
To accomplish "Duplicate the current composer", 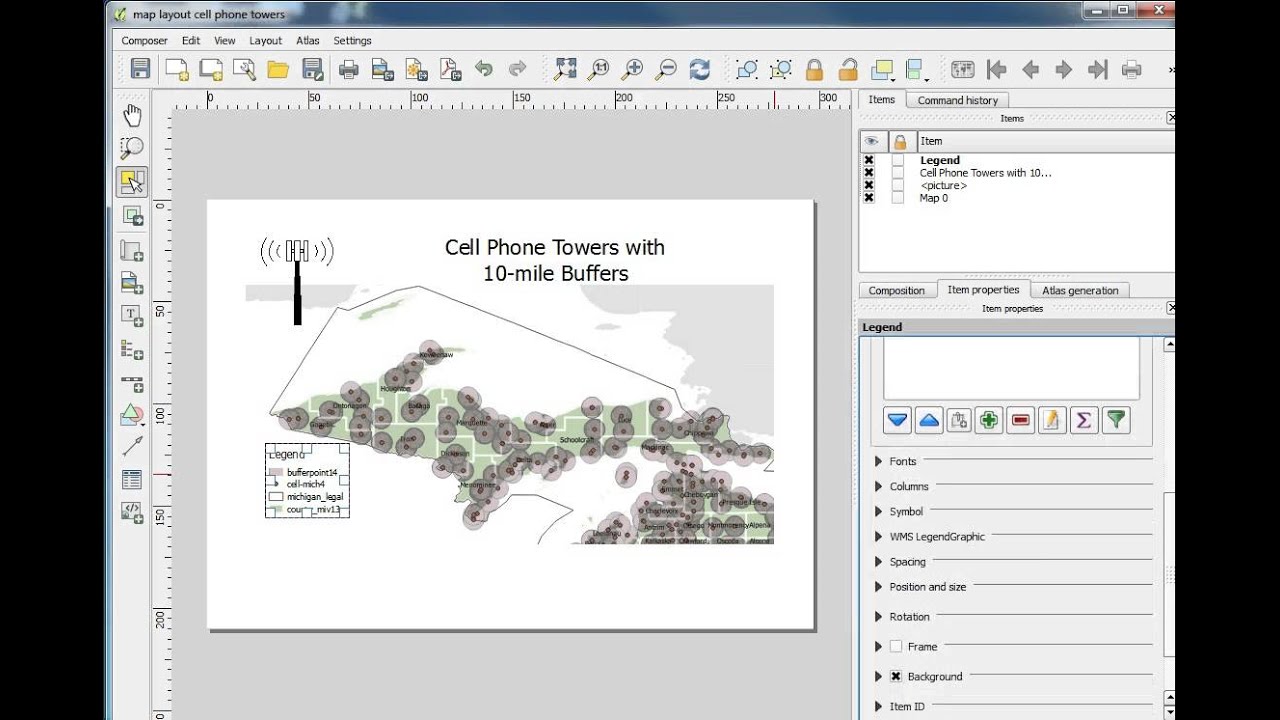I will coord(211,69).
